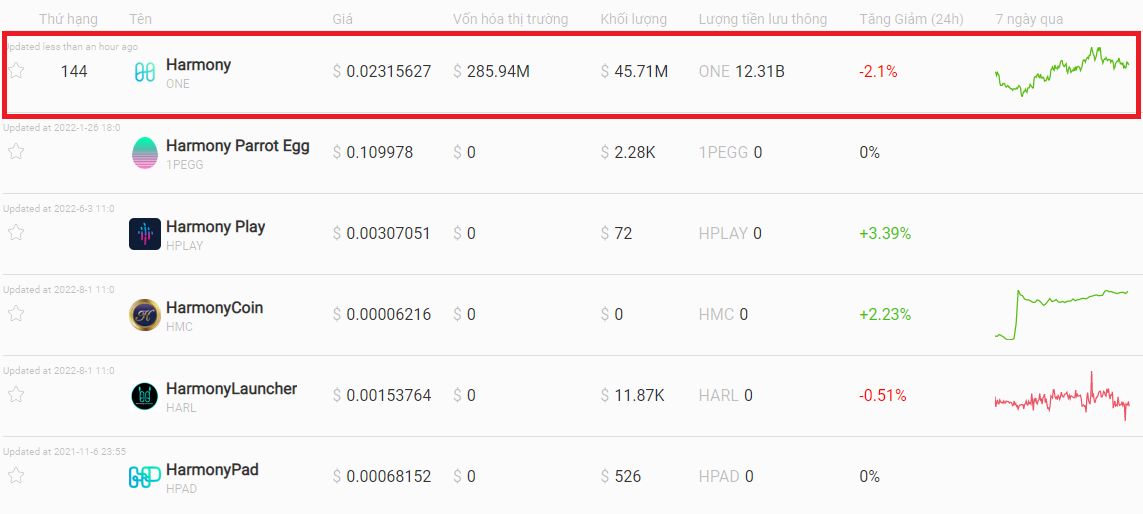Star the Harmony ONE coin as favorite
Screen dimensions: 1143x514
[16, 71]
